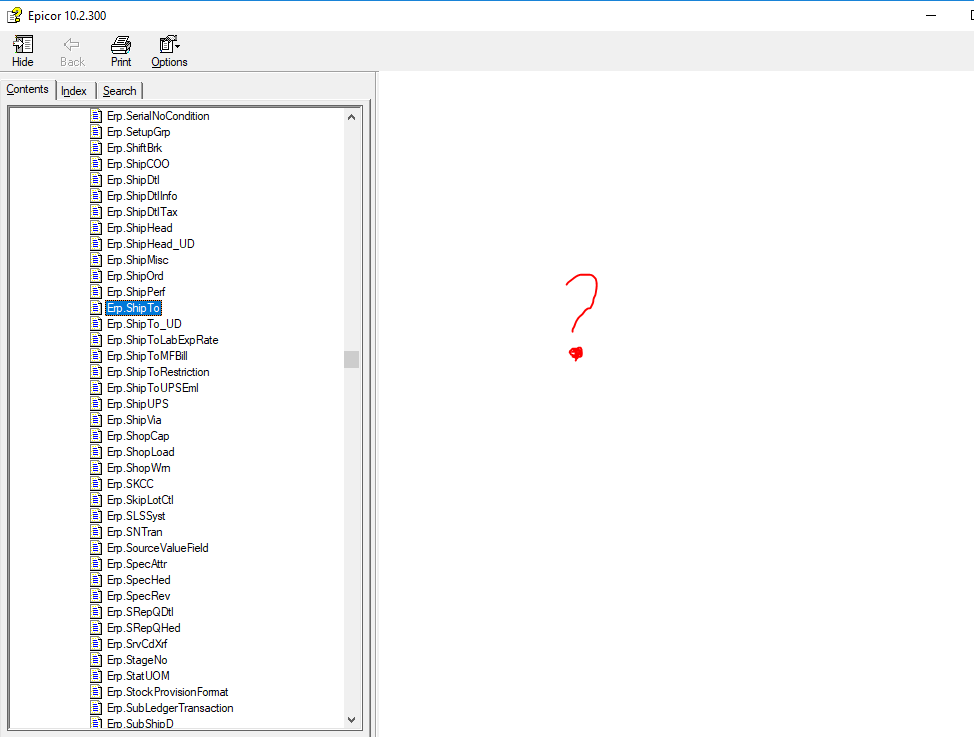The image size is (974, 737).
Task: Click page icon beside Erp.ShipDtlInfo
Action: pyautogui.click(x=96, y=196)
